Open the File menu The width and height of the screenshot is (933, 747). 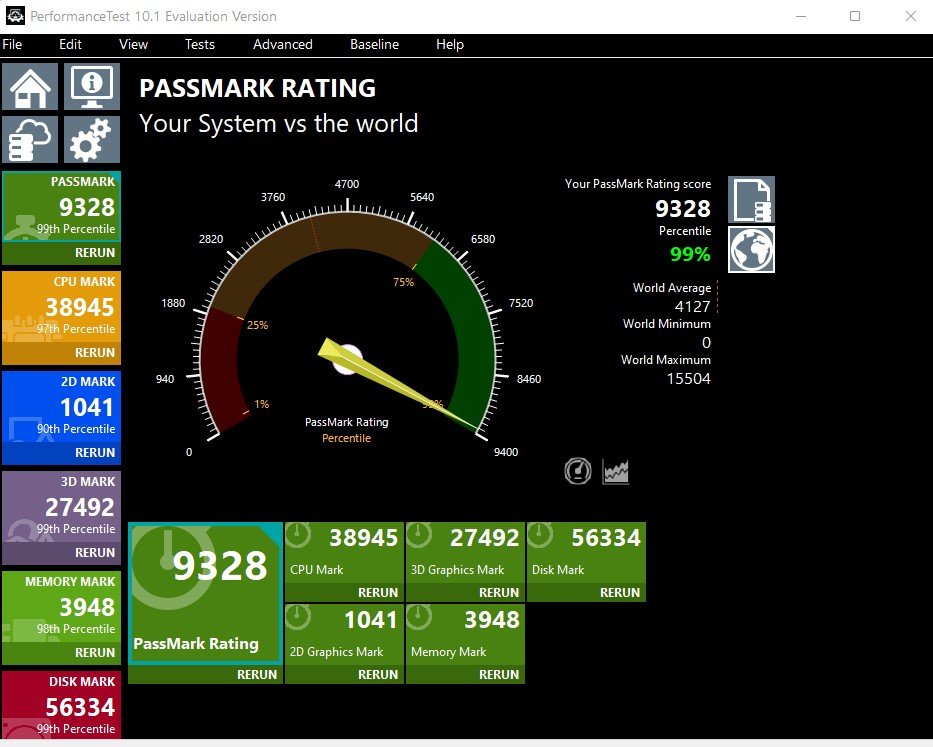click(12, 45)
